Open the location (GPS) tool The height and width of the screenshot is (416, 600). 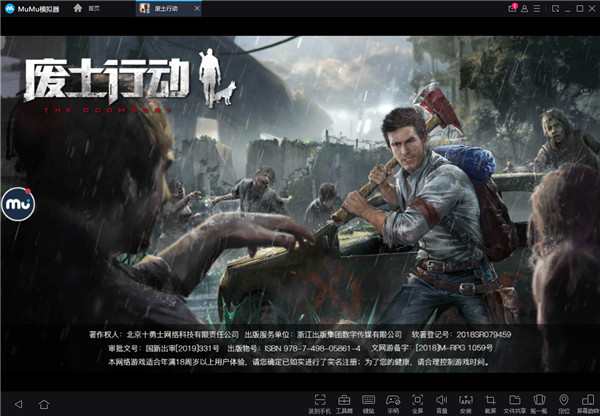click(x=564, y=404)
